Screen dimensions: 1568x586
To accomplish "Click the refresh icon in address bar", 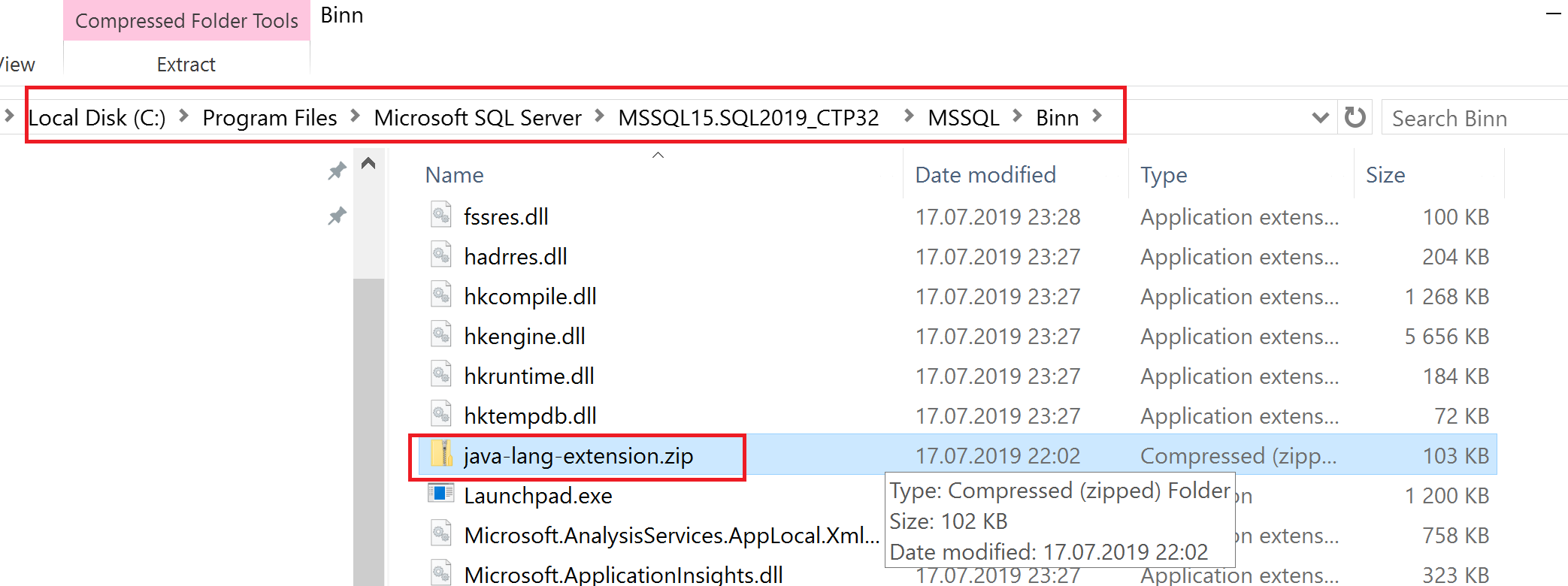I will [x=1355, y=117].
